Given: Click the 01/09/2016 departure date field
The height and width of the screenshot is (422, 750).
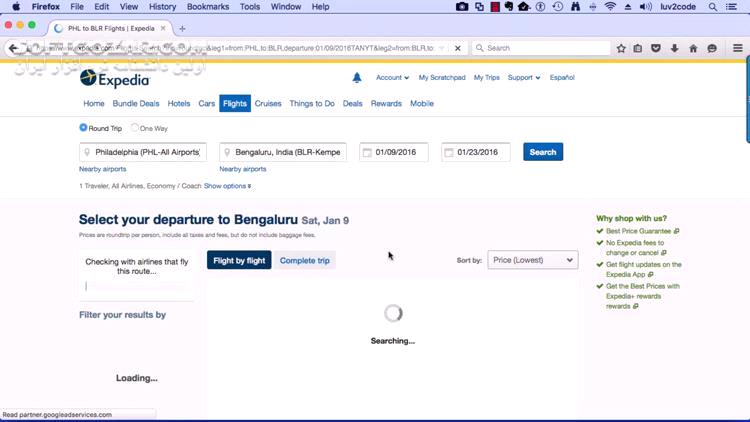Looking at the screenshot, I should pos(394,152).
